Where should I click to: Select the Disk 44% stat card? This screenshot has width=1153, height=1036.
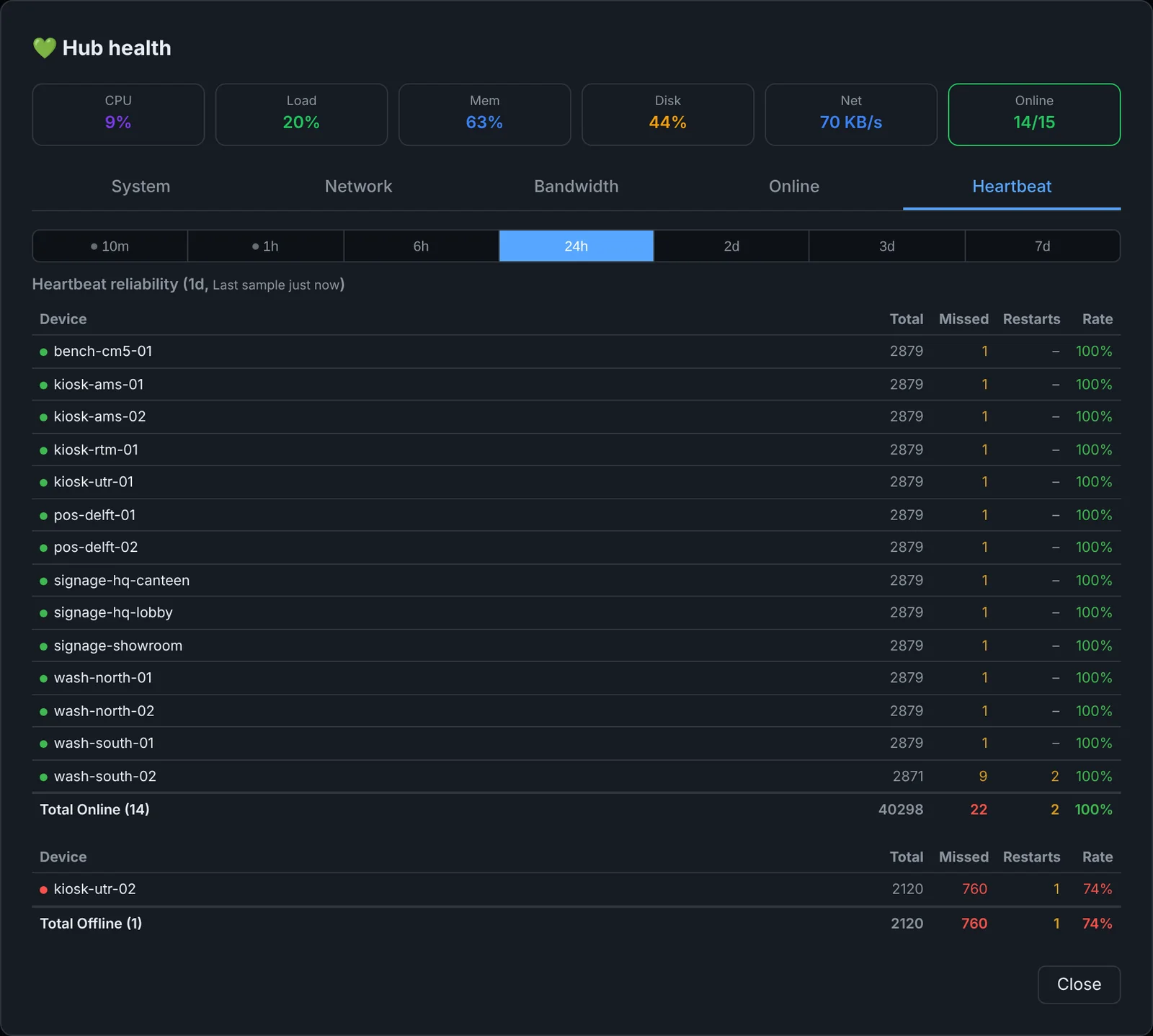coord(668,115)
